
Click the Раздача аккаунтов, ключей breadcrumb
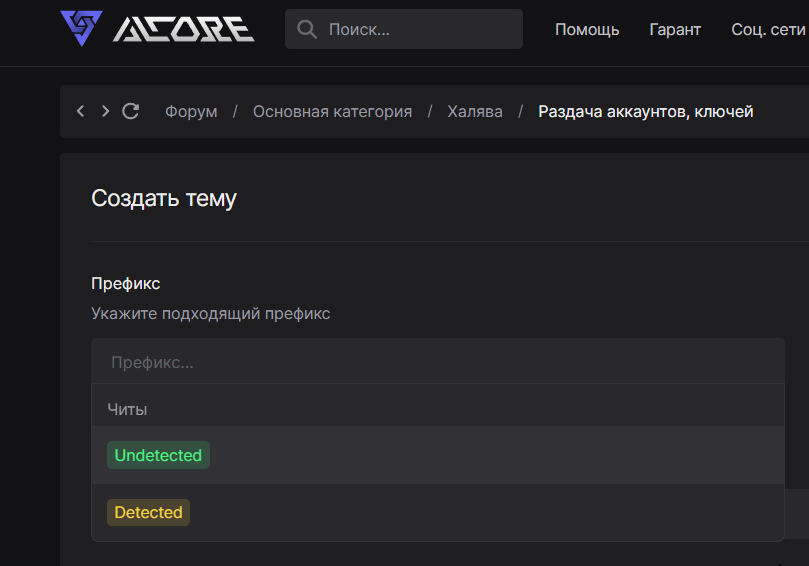(x=645, y=111)
